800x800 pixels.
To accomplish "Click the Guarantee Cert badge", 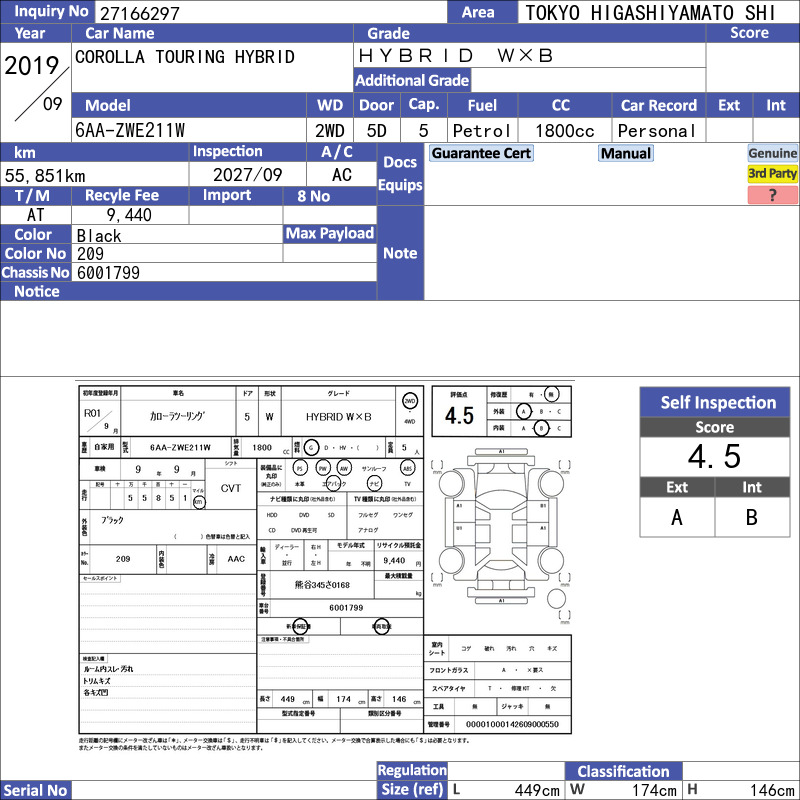I will [481, 153].
